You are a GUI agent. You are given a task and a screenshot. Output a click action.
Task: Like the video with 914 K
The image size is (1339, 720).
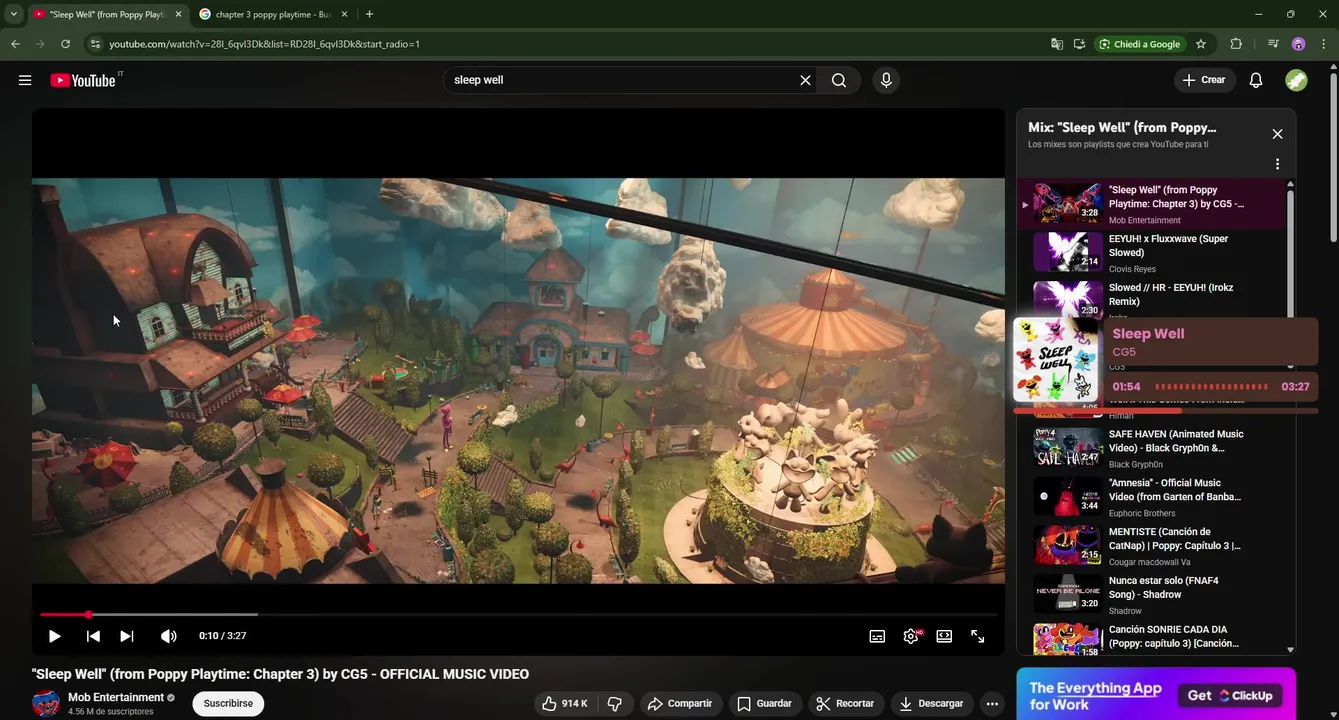click(564, 704)
